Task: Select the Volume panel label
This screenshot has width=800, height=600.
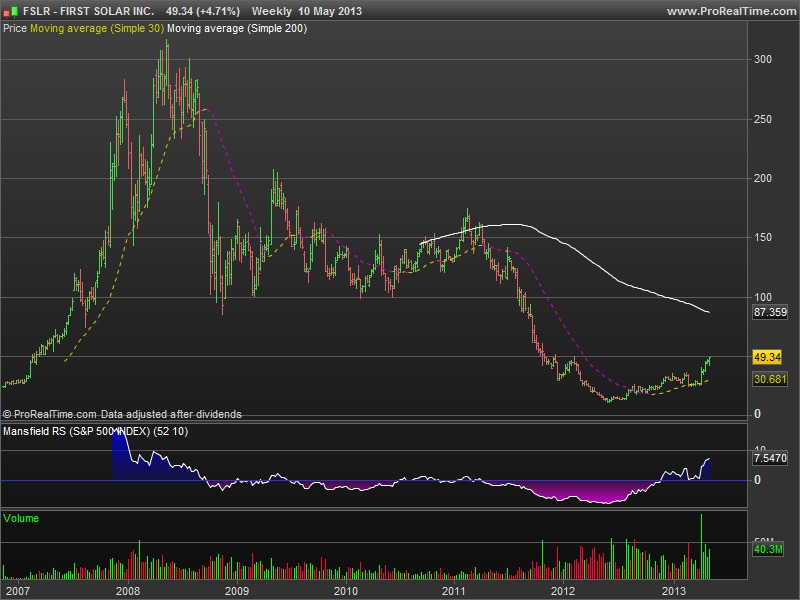Action: pyautogui.click(x=22, y=518)
